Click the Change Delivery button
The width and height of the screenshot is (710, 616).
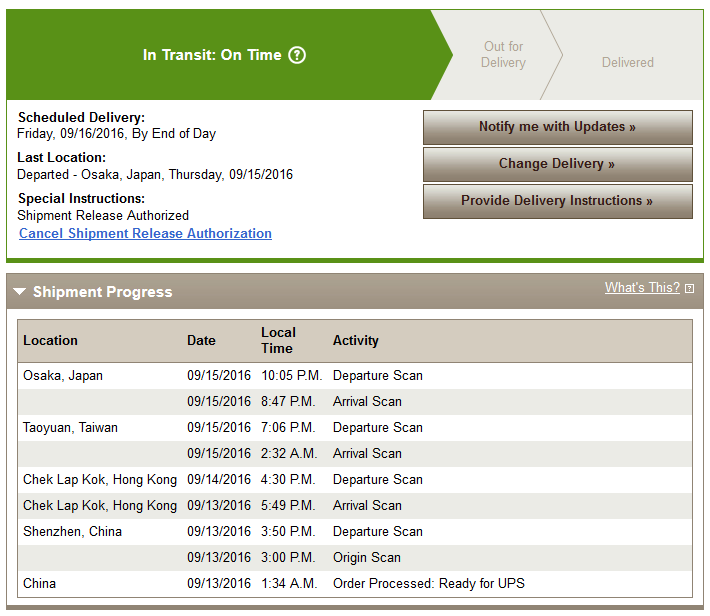click(x=558, y=164)
